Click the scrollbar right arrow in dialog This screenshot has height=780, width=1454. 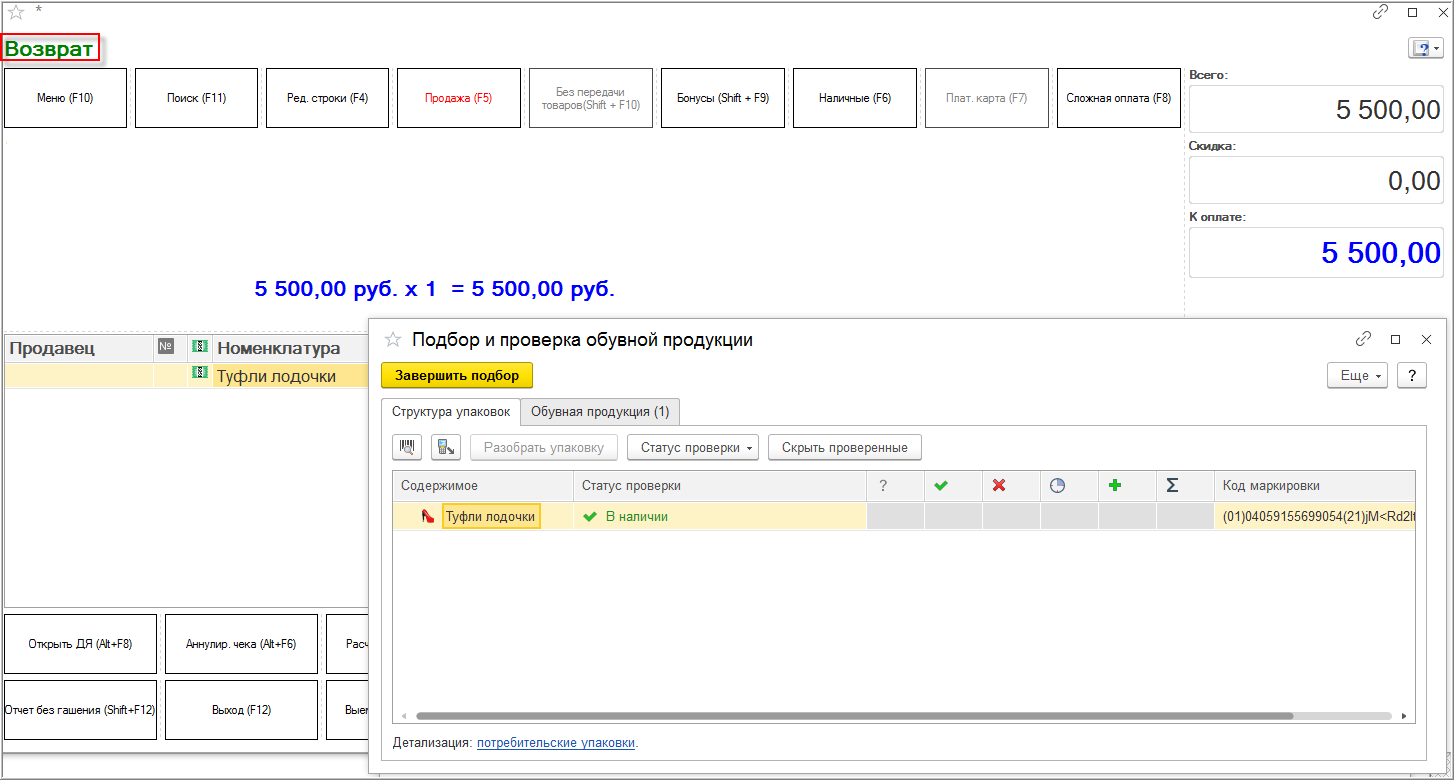[x=1404, y=716]
